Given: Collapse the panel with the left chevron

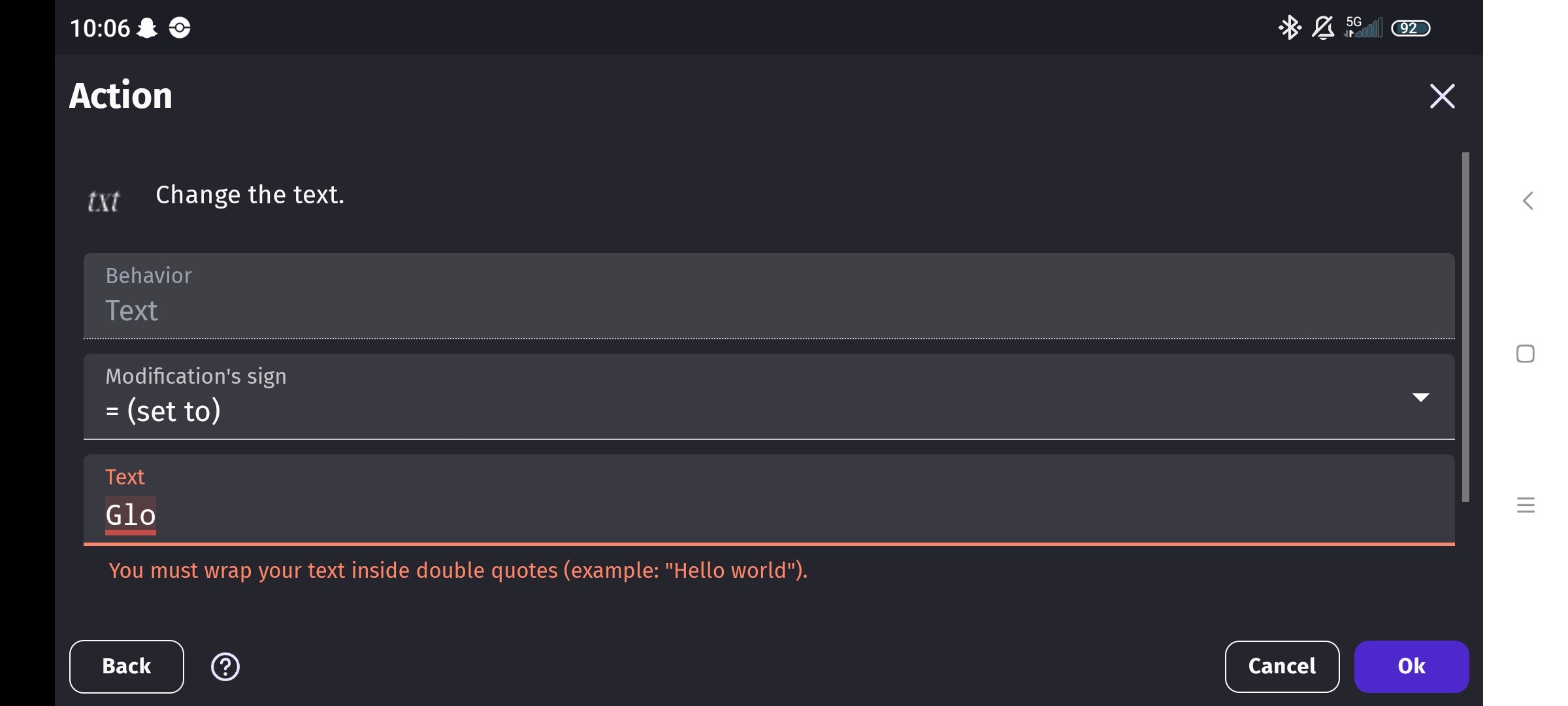Looking at the screenshot, I should pyautogui.click(x=1528, y=201).
